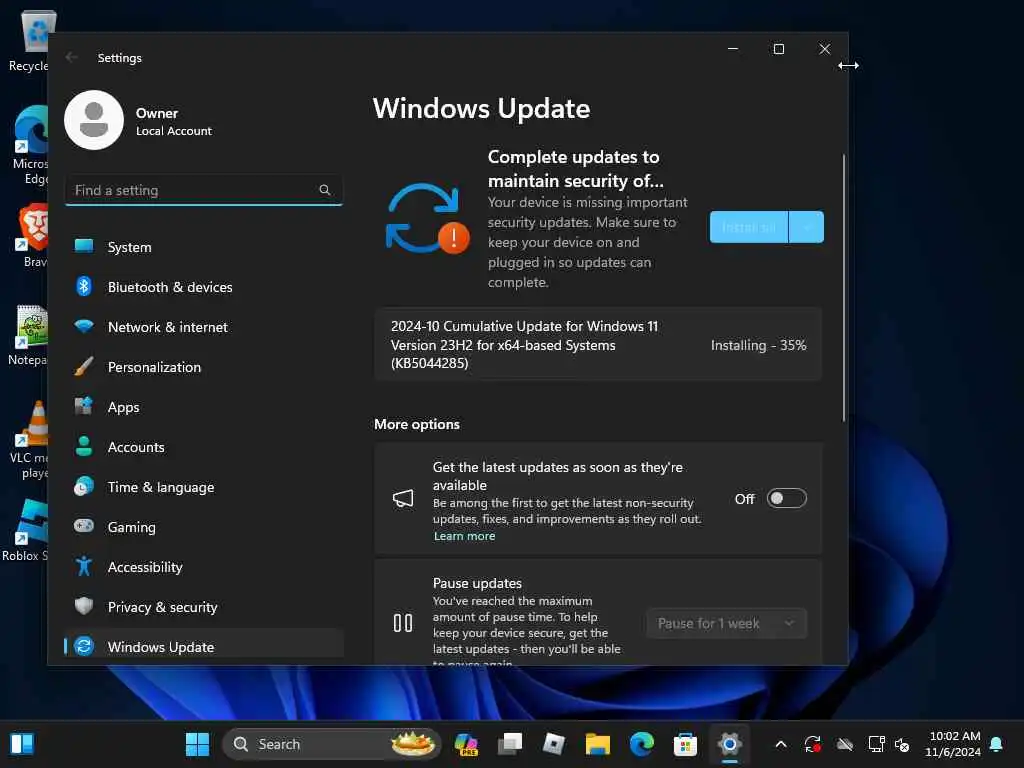Screen dimensions: 1024x768
Task: Click the Privacy & security shield icon
Action: (x=84, y=606)
